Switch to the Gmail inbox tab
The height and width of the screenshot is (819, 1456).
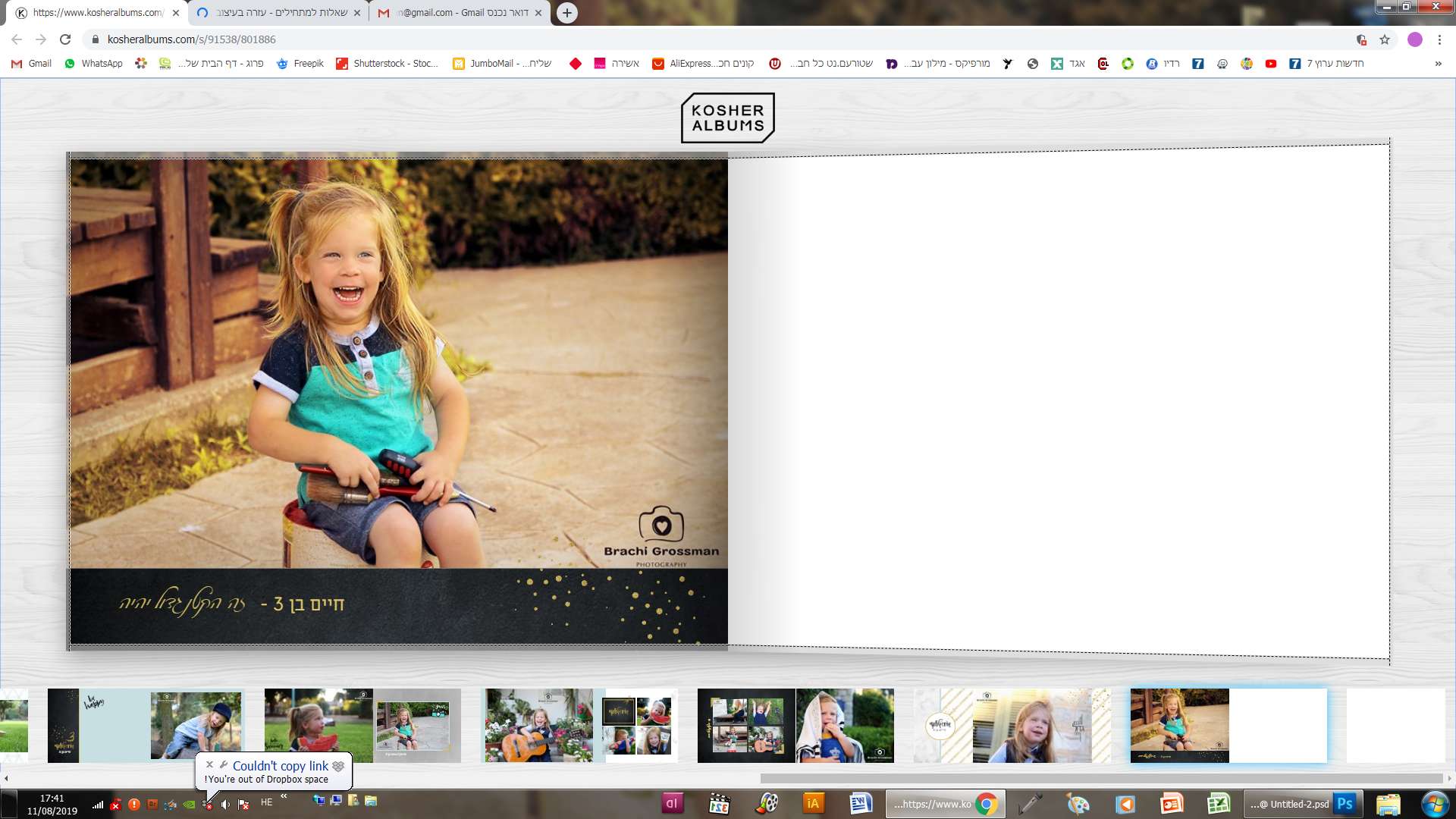point(459,13)
